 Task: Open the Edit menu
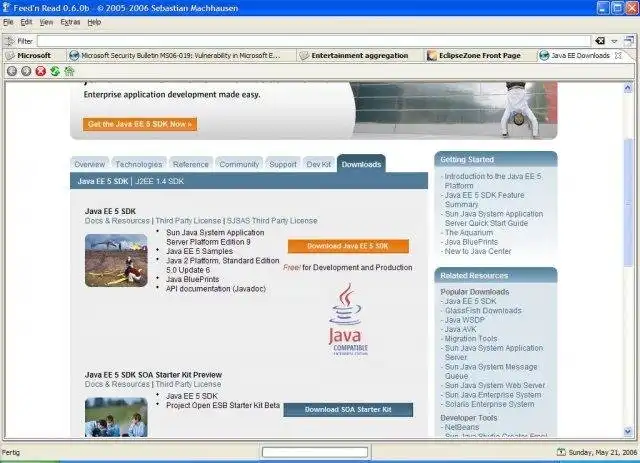click(26, 22)
